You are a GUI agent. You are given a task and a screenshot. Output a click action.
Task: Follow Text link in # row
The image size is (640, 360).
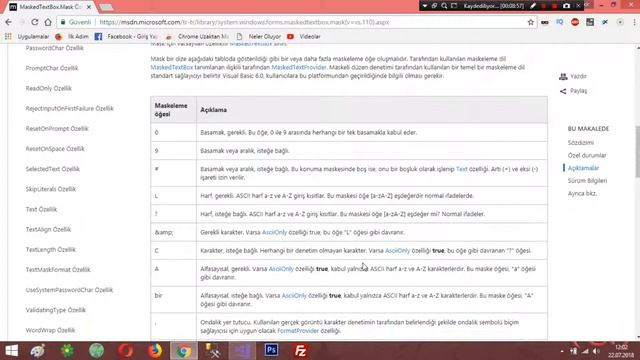(461, 169)
